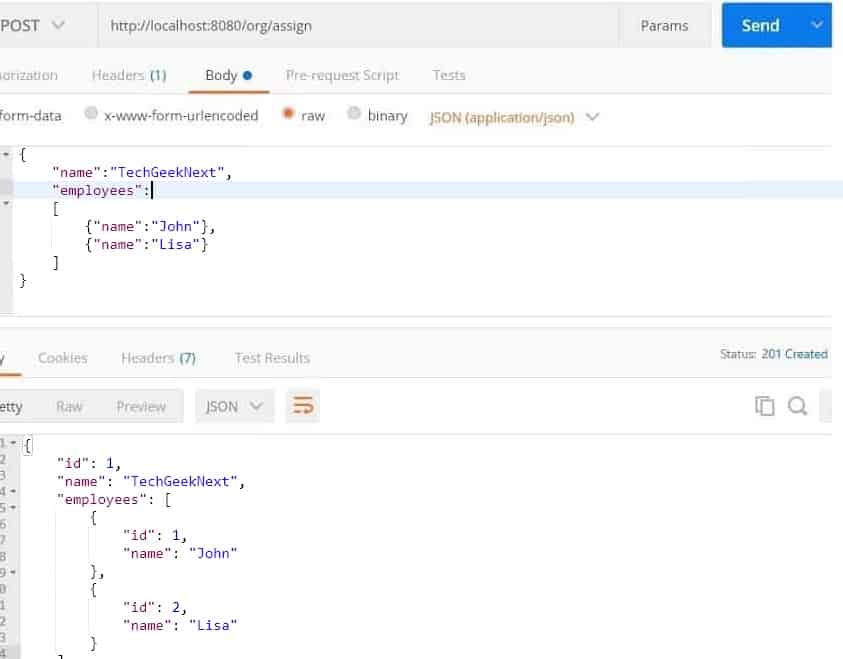Viewport: 843px width, 659px height.
Task: Select the Body tab
Action: click(228, 75)
